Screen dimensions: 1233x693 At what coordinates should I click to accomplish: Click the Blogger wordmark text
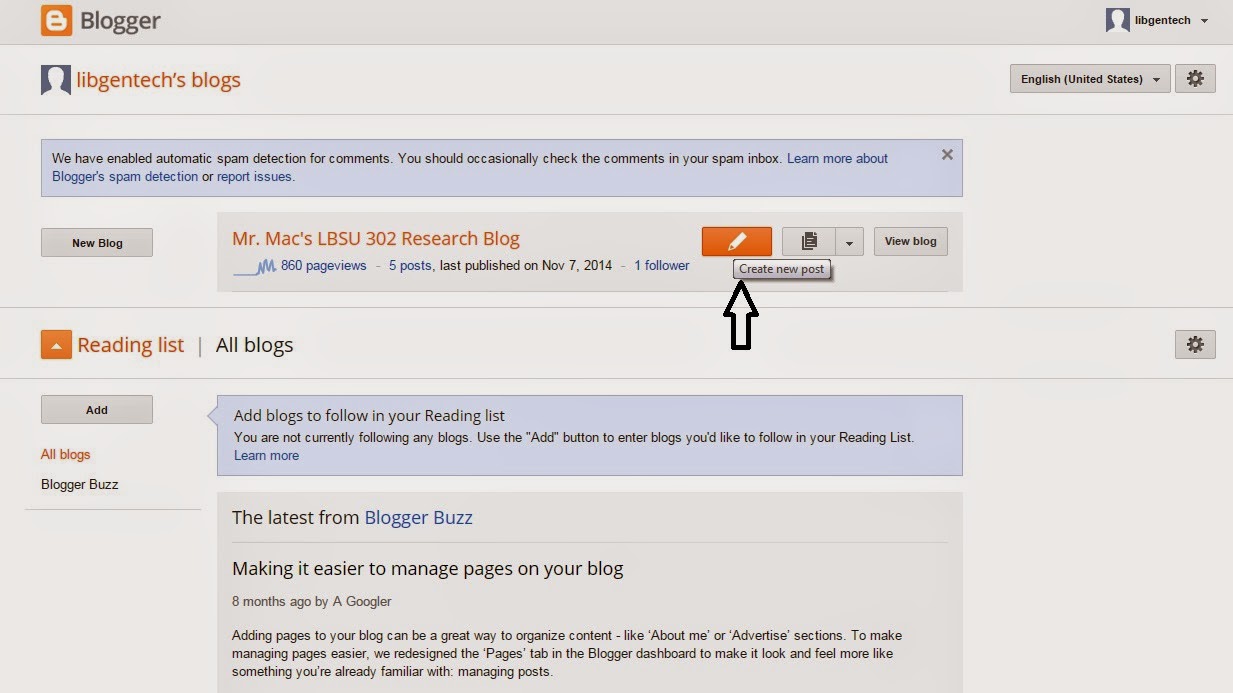point(120,21)
